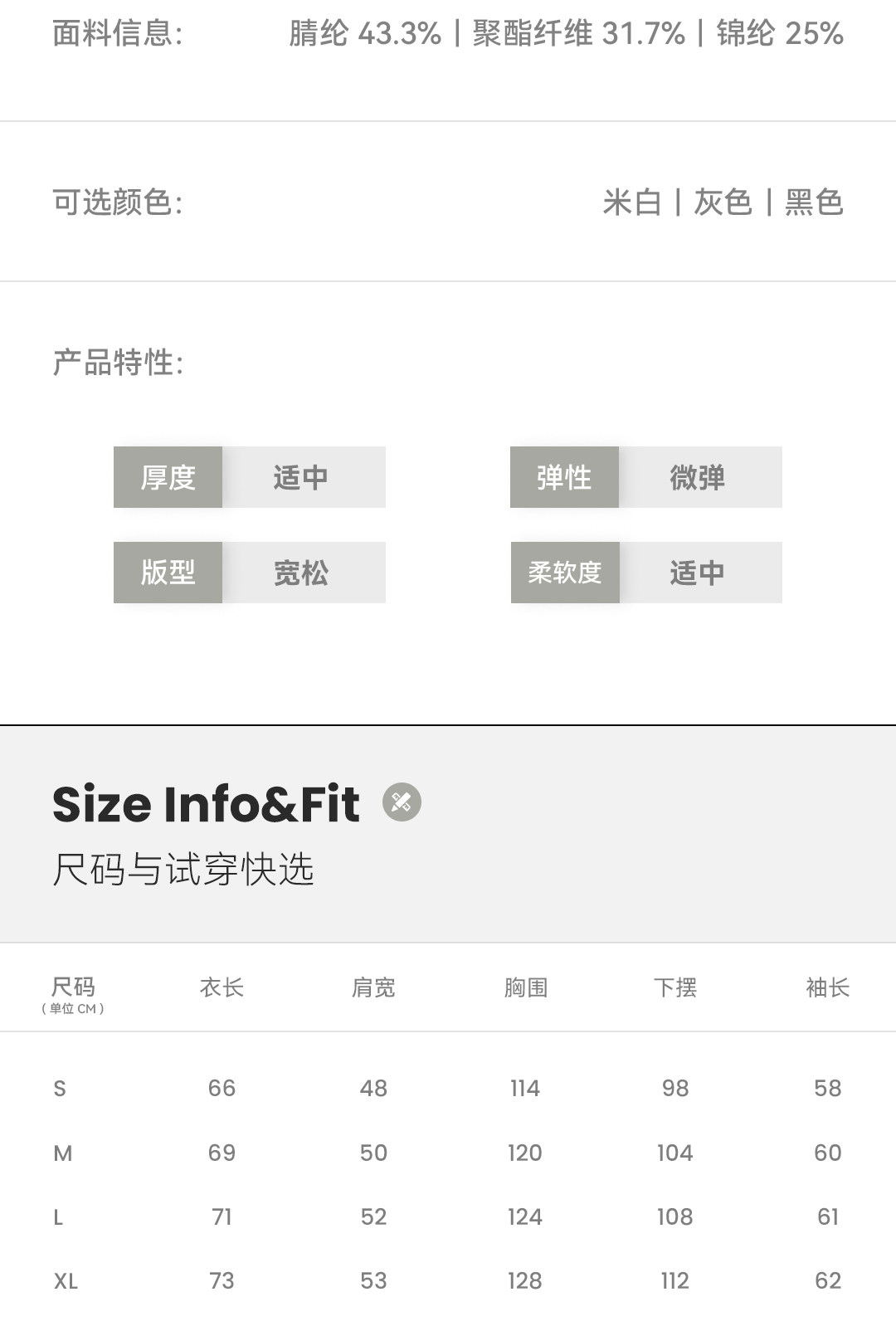Click the 胸围 column header
The width and height of the screenshot is (896, 1326).
pos(525,987)
